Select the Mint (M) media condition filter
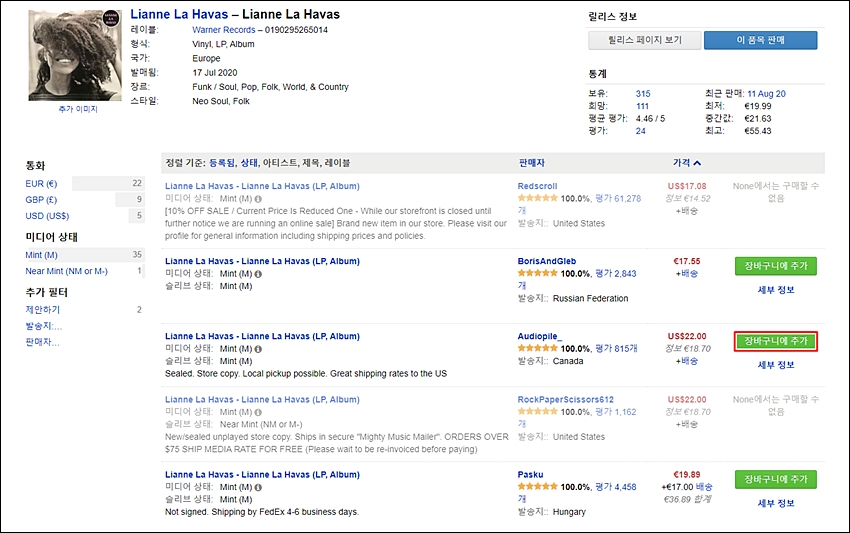 [x=41, y=255]
